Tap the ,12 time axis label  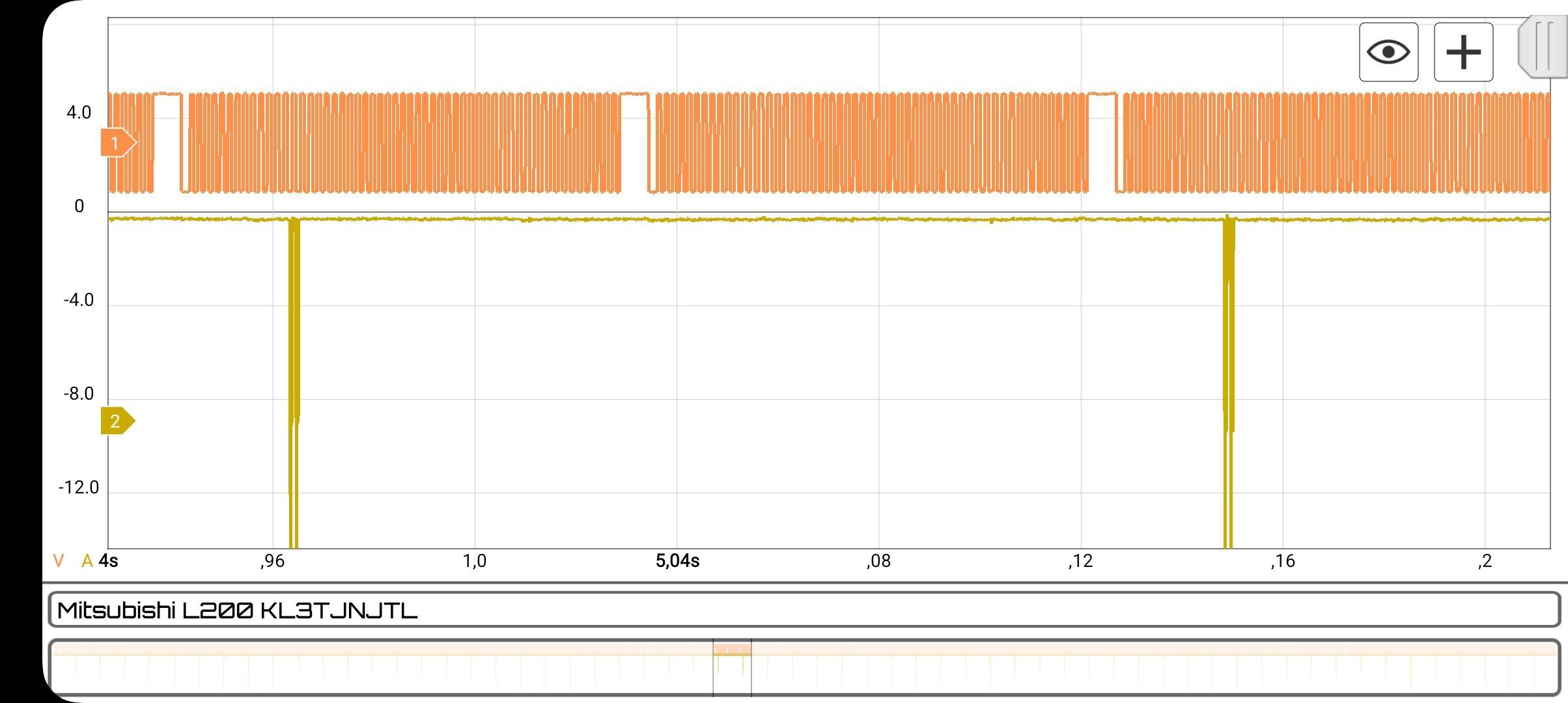[1080, 561]
